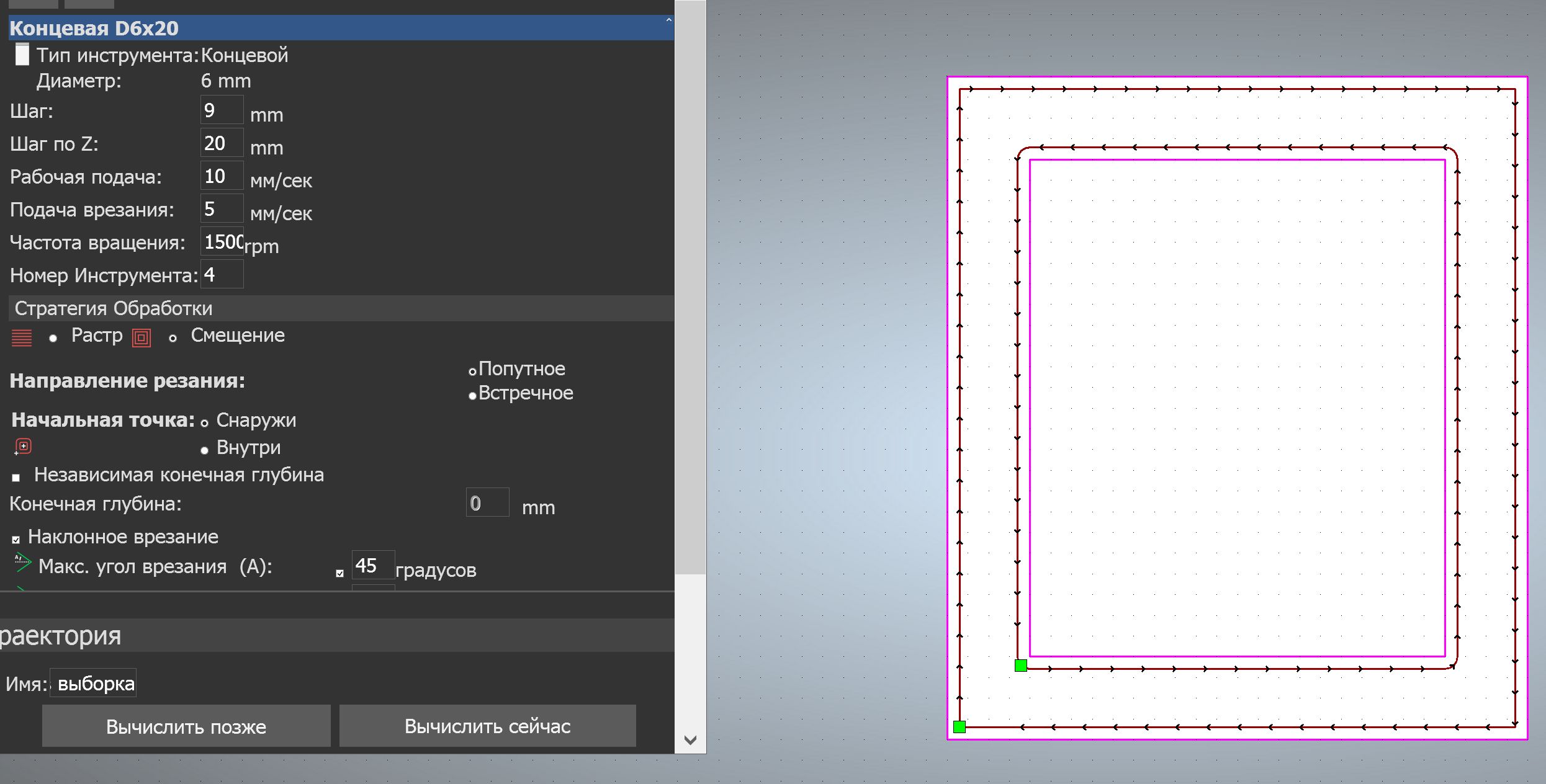The width and height of the screenshot is (1546, 784).
Task: Click green start marker on inner toolpath
Action: pos(1020,666)
